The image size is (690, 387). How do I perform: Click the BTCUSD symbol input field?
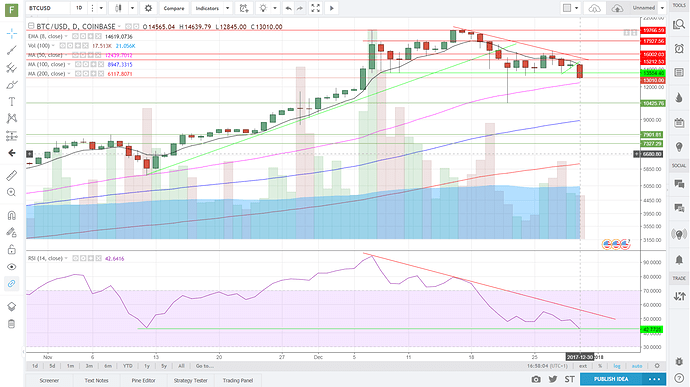tap(47, 8)
